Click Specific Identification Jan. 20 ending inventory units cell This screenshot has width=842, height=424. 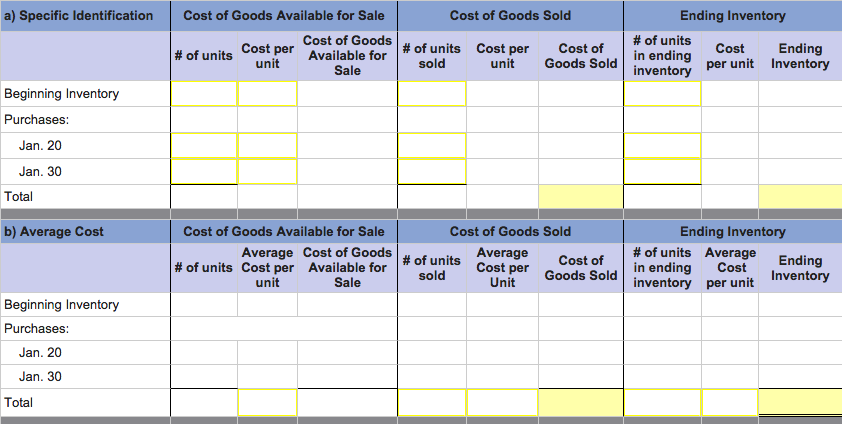(662, 146)
